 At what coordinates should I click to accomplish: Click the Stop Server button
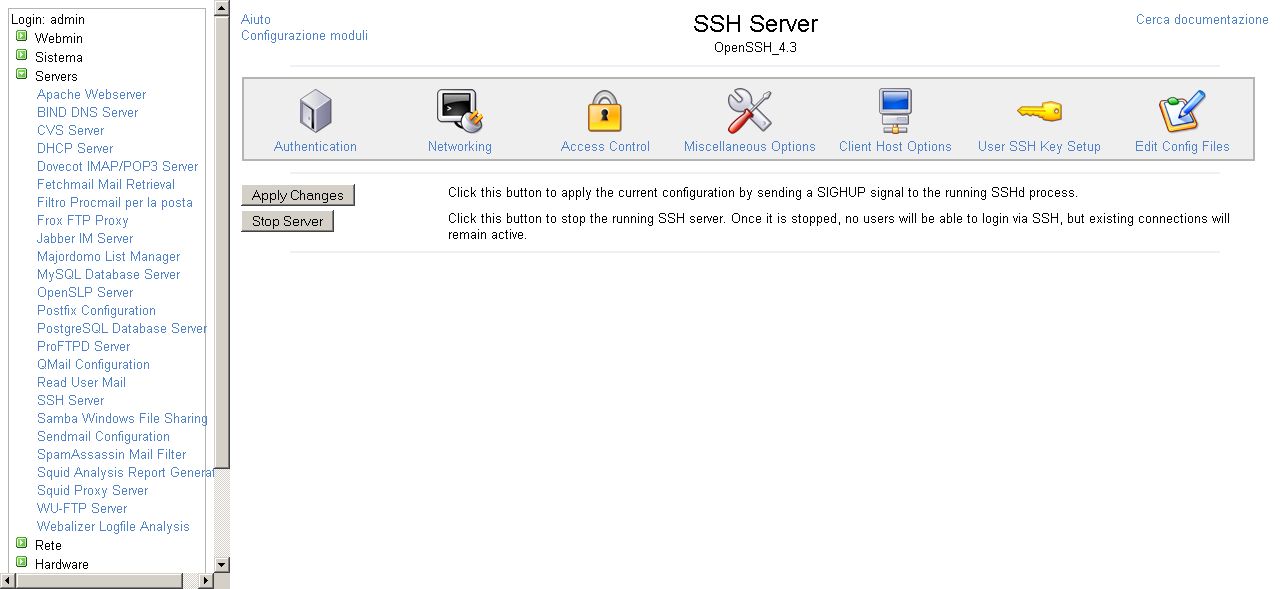coord(287,221)
